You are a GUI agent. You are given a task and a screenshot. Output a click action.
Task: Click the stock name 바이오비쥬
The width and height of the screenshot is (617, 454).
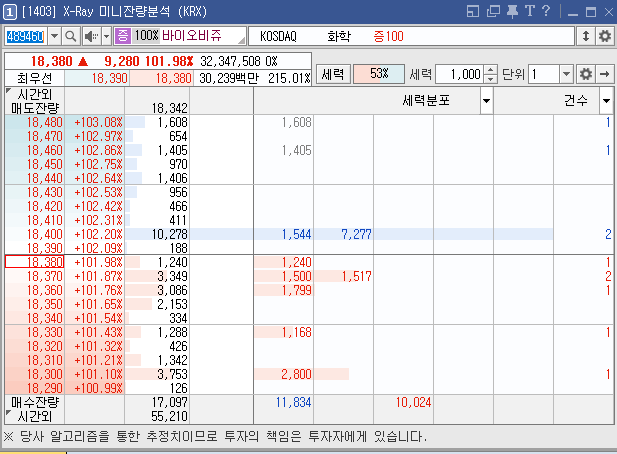(x=192, y=35)
